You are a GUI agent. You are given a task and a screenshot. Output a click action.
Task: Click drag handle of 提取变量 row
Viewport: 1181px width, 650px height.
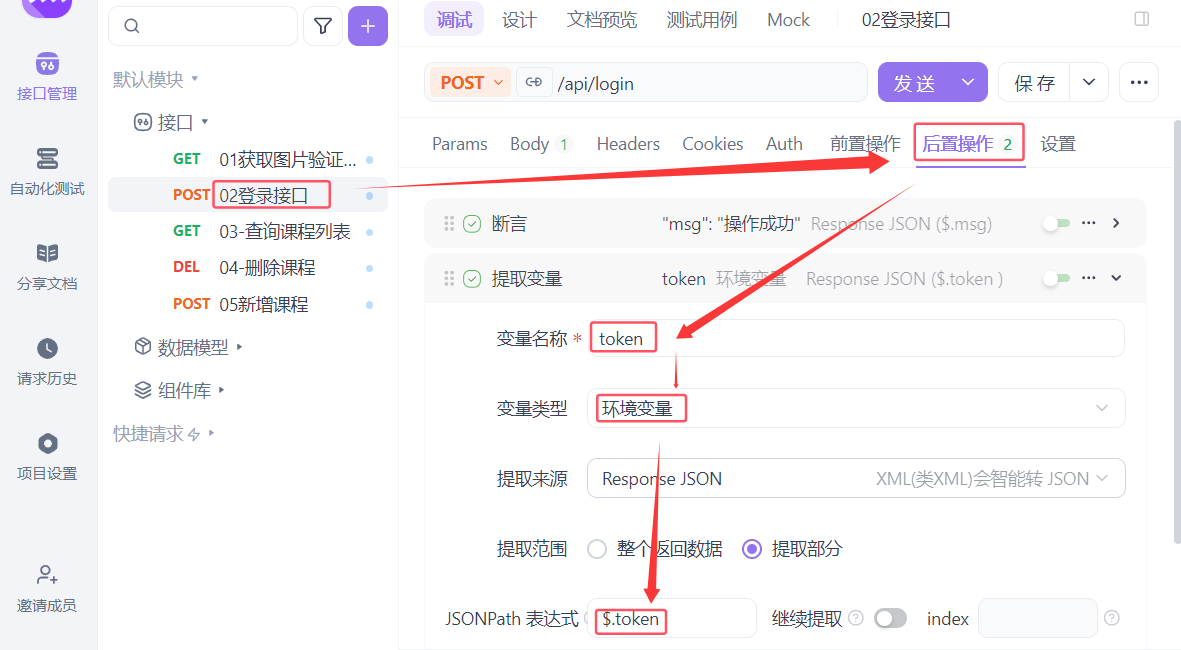(449, 279)
